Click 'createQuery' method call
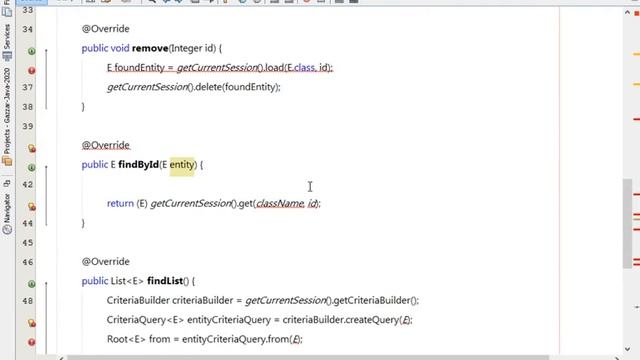The image size is (640, 360). [x=371, y=320]
